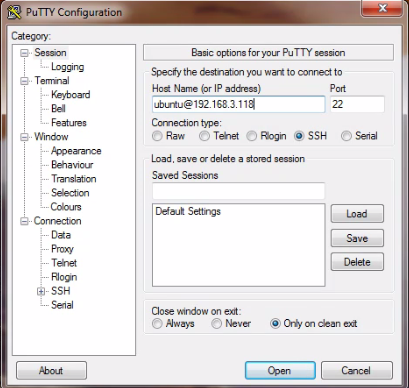The height and width of the screenshot is (388, 409).
Task: Click the Cancel button
Action: pyautogui.click(x=357, y=370)
